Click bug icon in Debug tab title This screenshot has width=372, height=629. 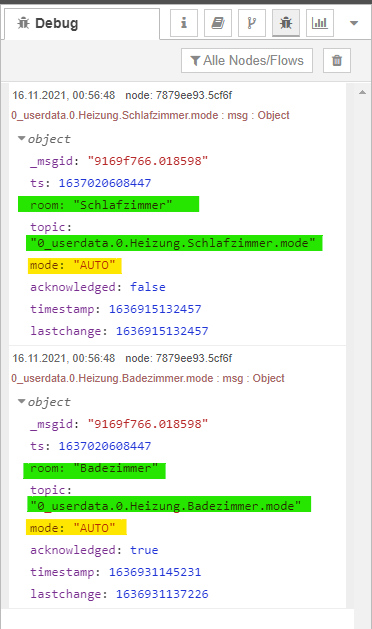(23, 23)
